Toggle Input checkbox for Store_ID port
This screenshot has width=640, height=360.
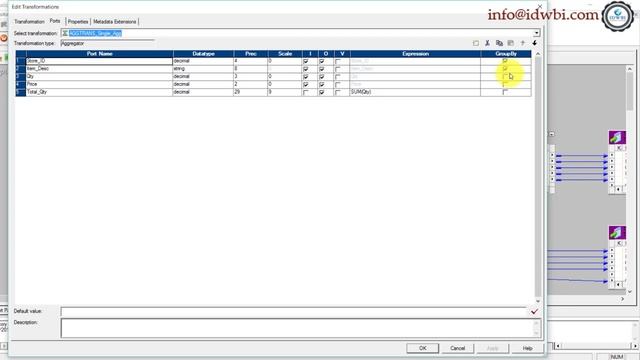click(306, 61)
